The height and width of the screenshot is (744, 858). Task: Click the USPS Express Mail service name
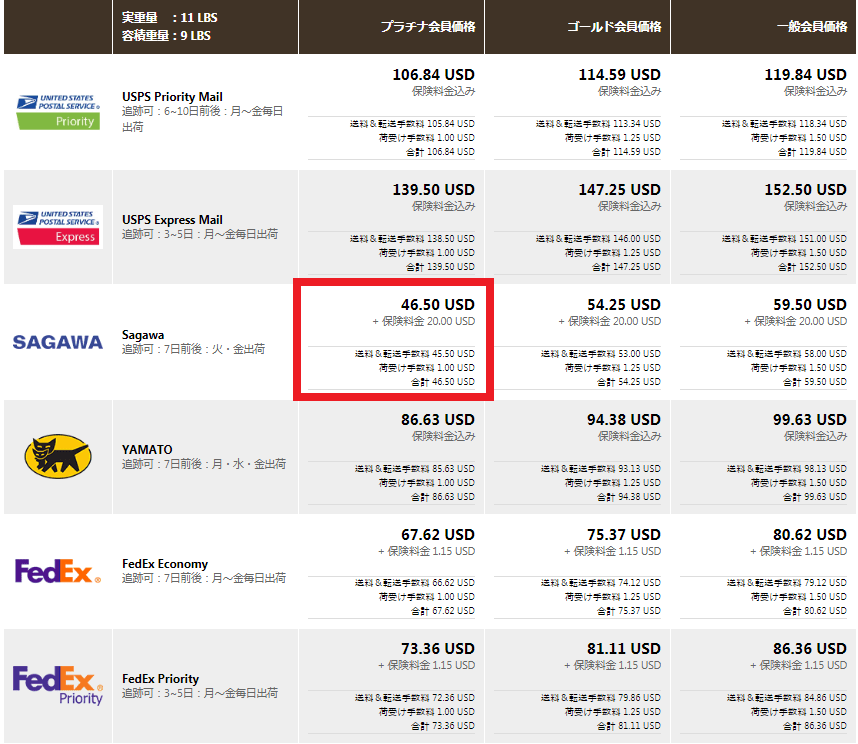(172, 220)
